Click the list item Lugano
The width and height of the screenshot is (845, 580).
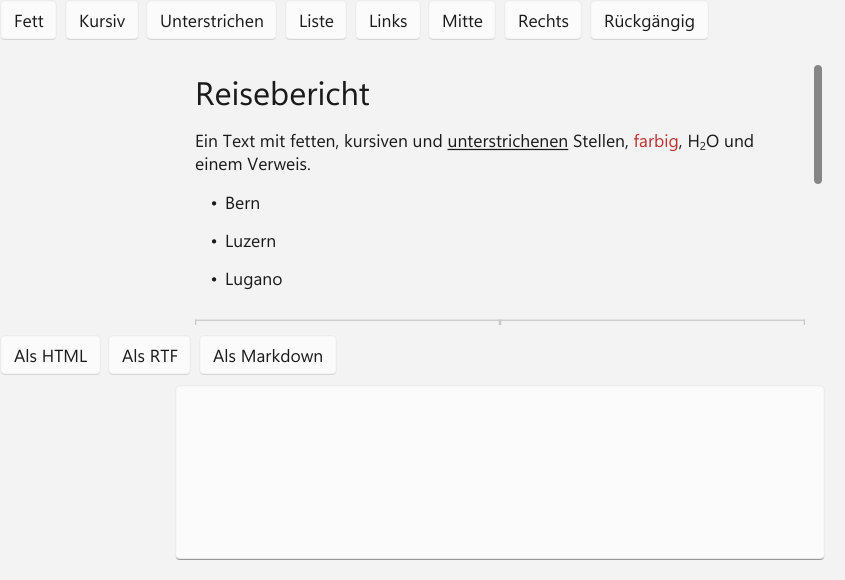click(x=254, y=279)
